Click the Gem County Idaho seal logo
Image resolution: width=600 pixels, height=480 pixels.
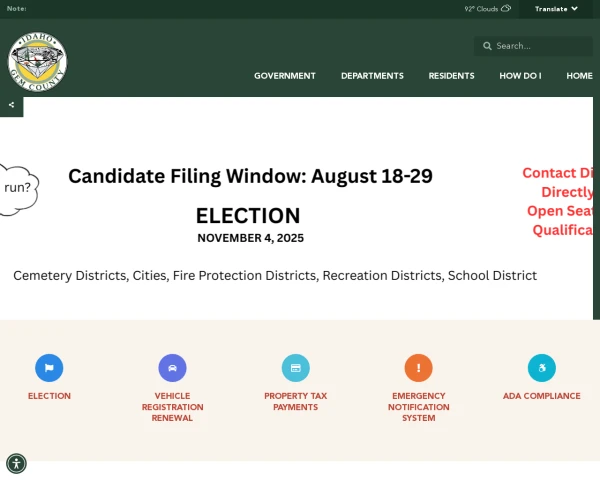coord(38,62)
